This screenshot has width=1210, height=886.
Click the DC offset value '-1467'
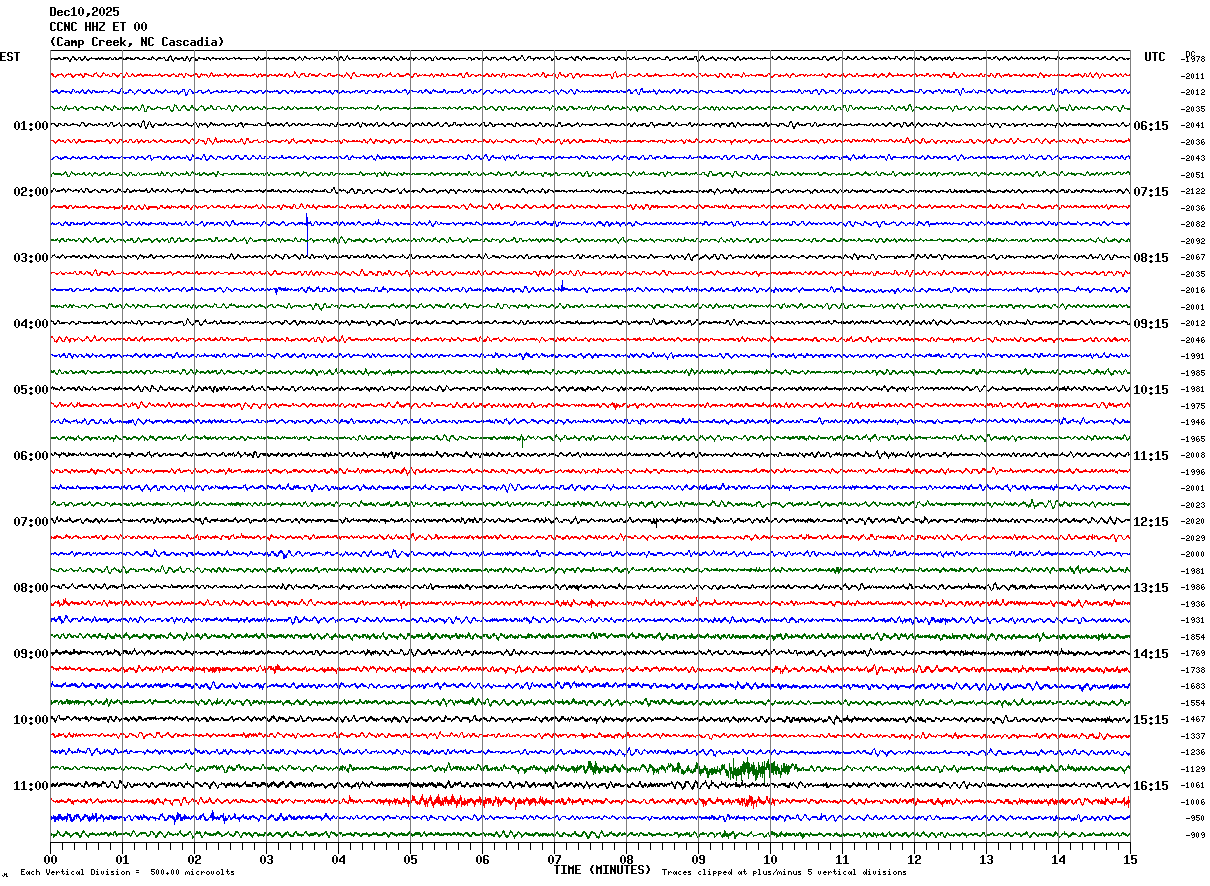[1194, 720]
